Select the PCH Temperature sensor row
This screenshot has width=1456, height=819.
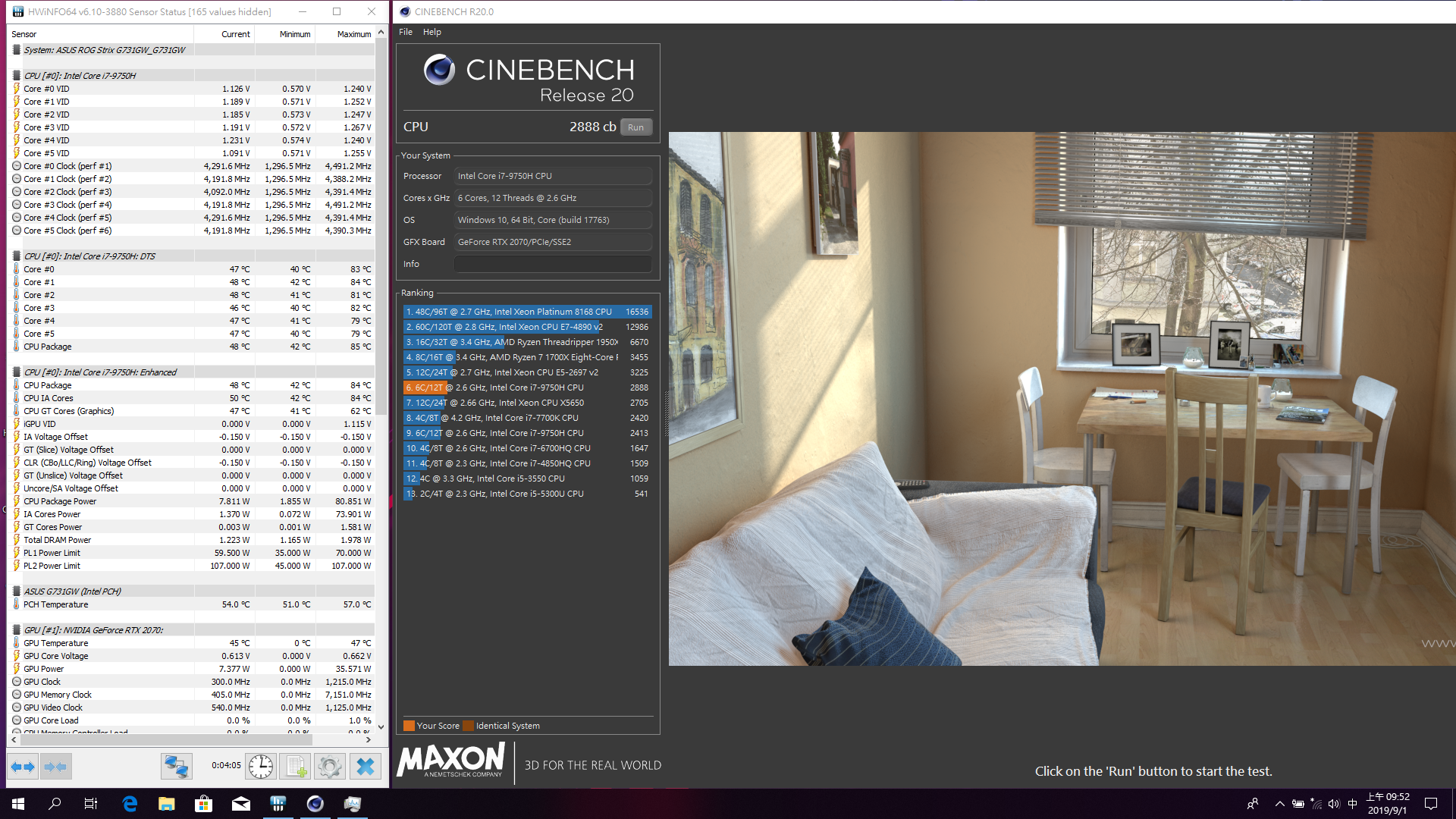192,604
